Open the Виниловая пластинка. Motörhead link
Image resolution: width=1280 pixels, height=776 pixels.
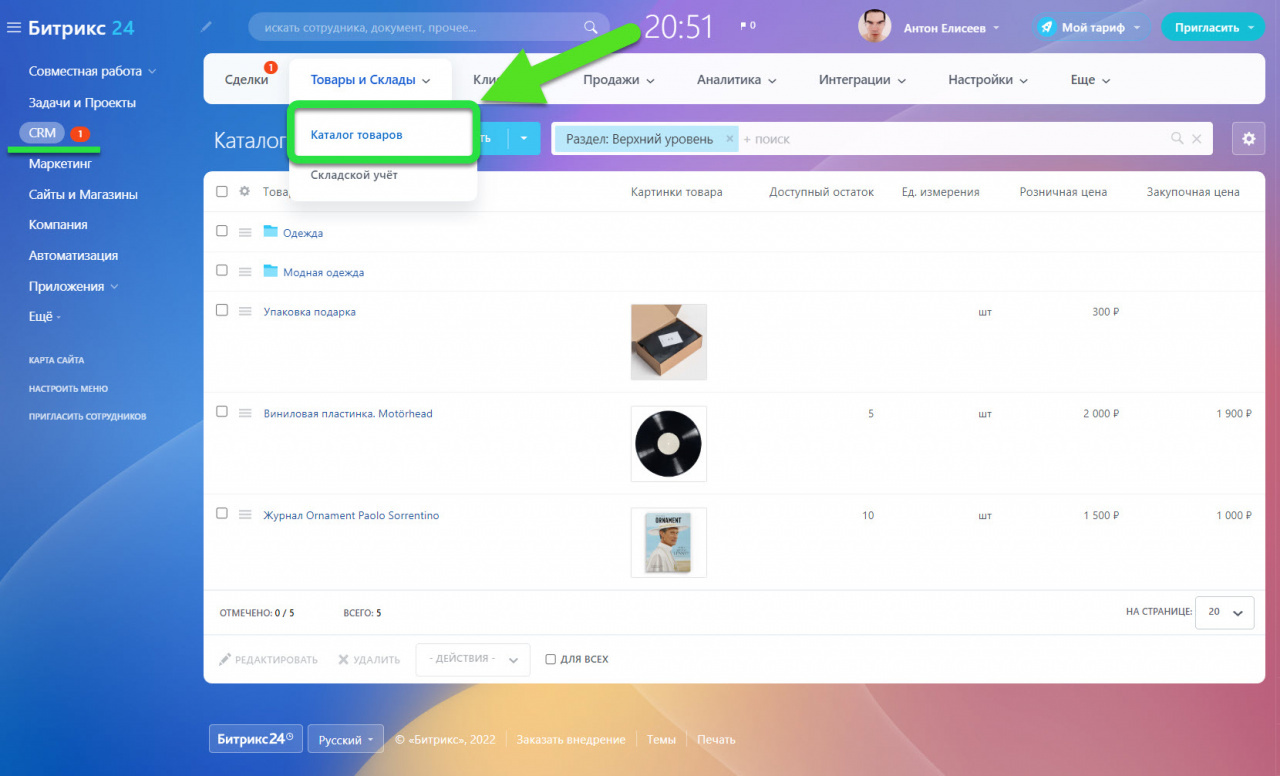[x=348, y=414]
